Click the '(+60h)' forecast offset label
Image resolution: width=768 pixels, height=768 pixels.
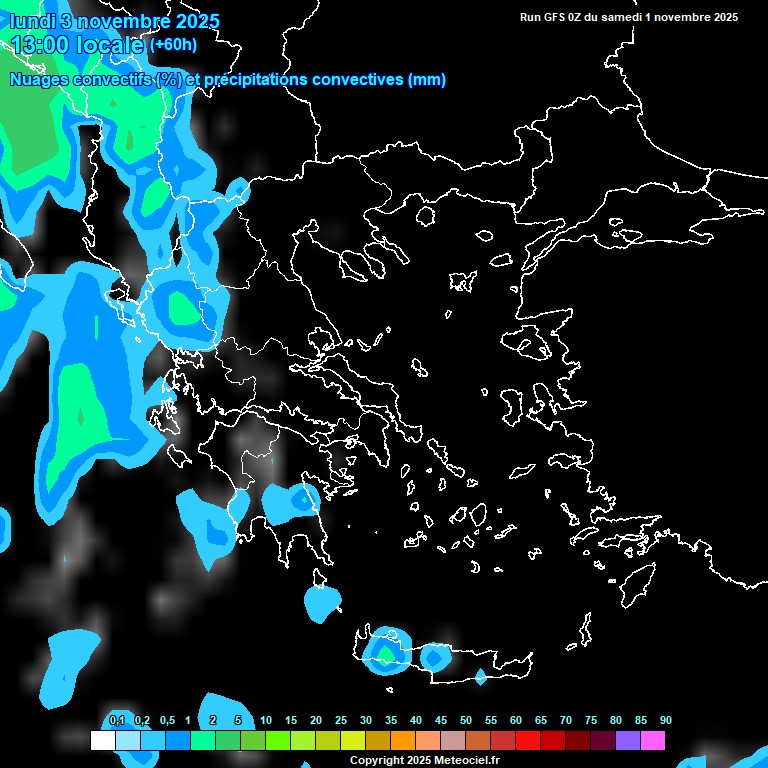(x=173, y=45)
